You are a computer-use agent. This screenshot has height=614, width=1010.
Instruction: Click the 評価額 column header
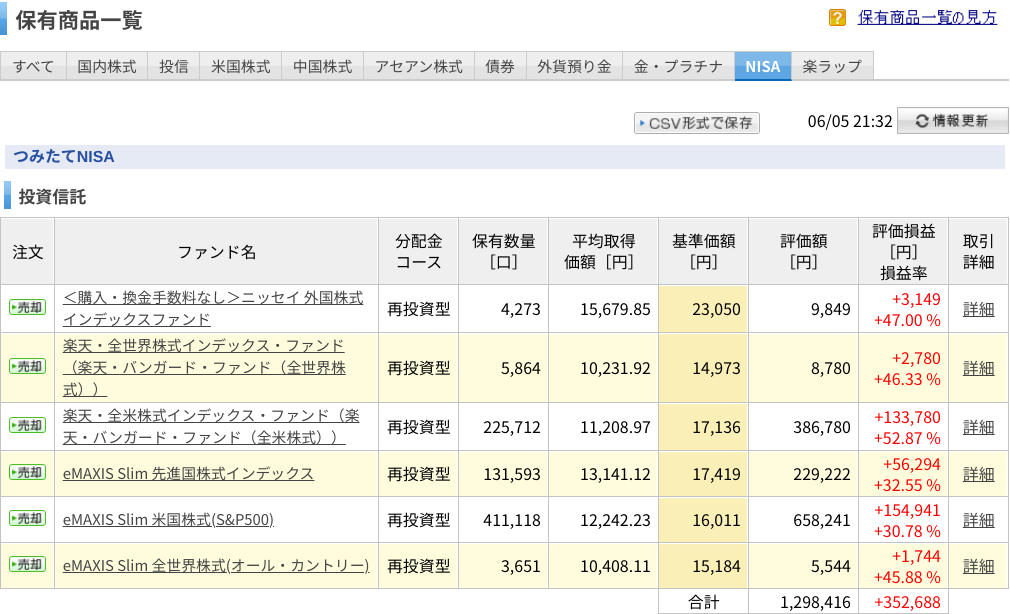803,251
